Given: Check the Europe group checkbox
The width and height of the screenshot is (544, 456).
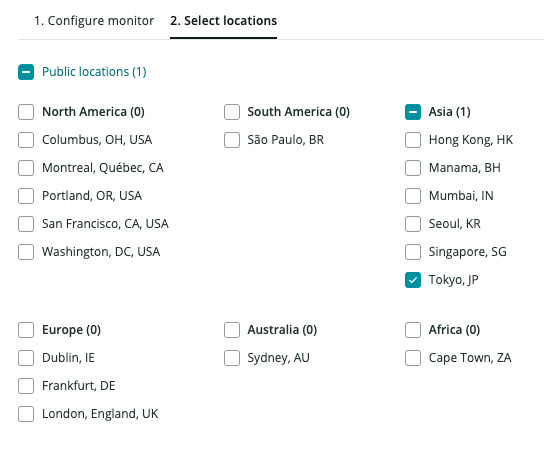Looking at the screenshot, I should (26, 330).
